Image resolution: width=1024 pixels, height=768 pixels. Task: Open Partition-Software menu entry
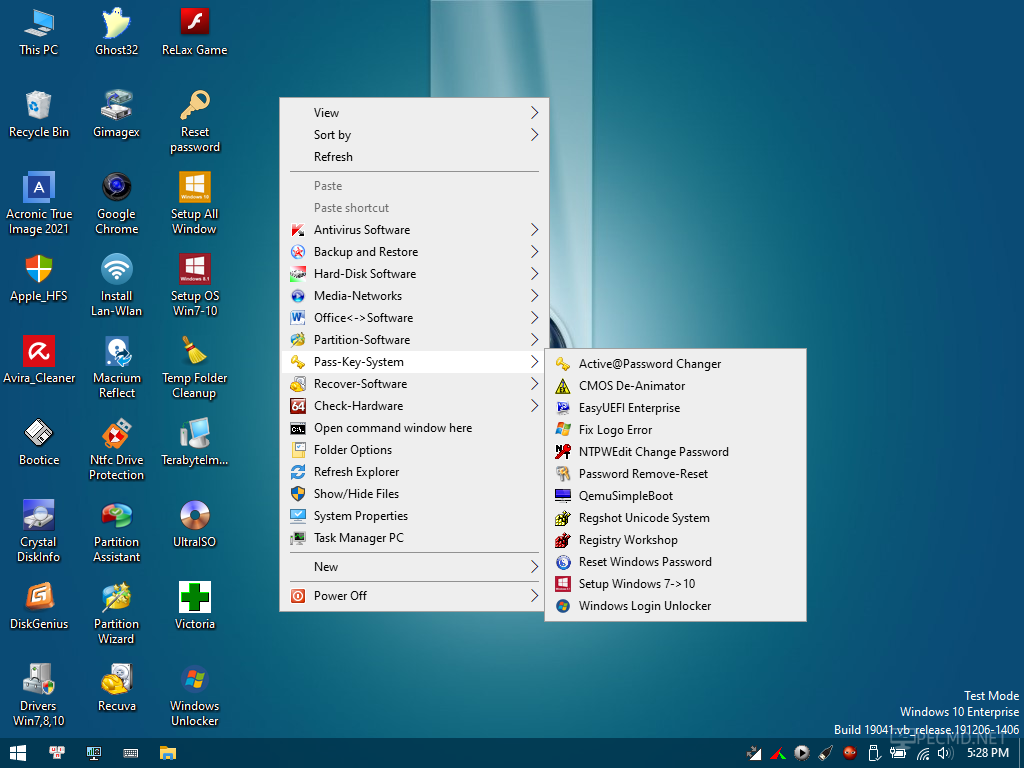tap(414, 340)
